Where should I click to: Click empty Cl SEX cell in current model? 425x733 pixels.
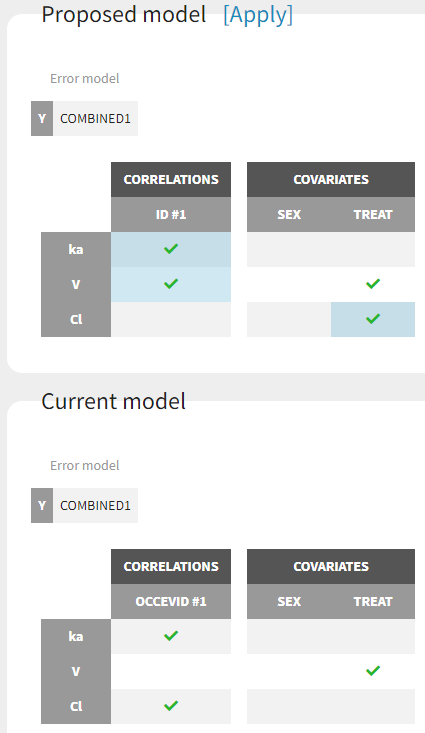click(289, 706)
